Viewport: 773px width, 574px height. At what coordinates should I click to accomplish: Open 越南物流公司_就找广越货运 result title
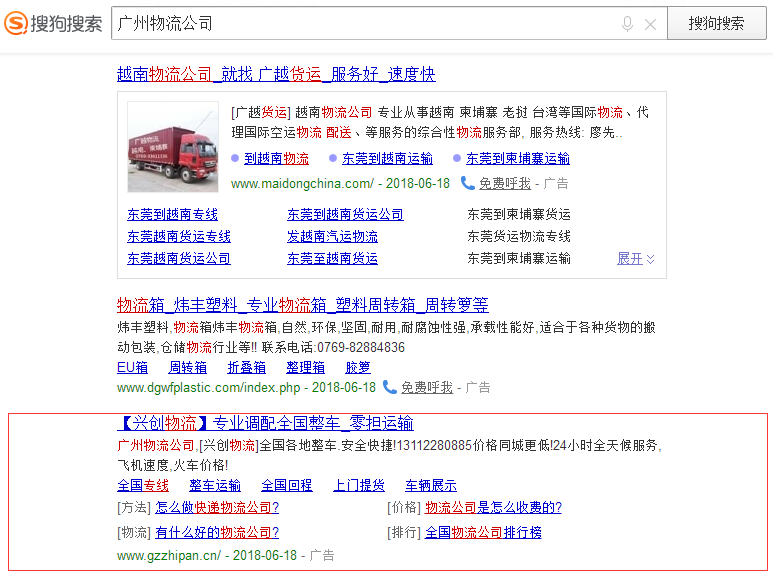point(276,74)
